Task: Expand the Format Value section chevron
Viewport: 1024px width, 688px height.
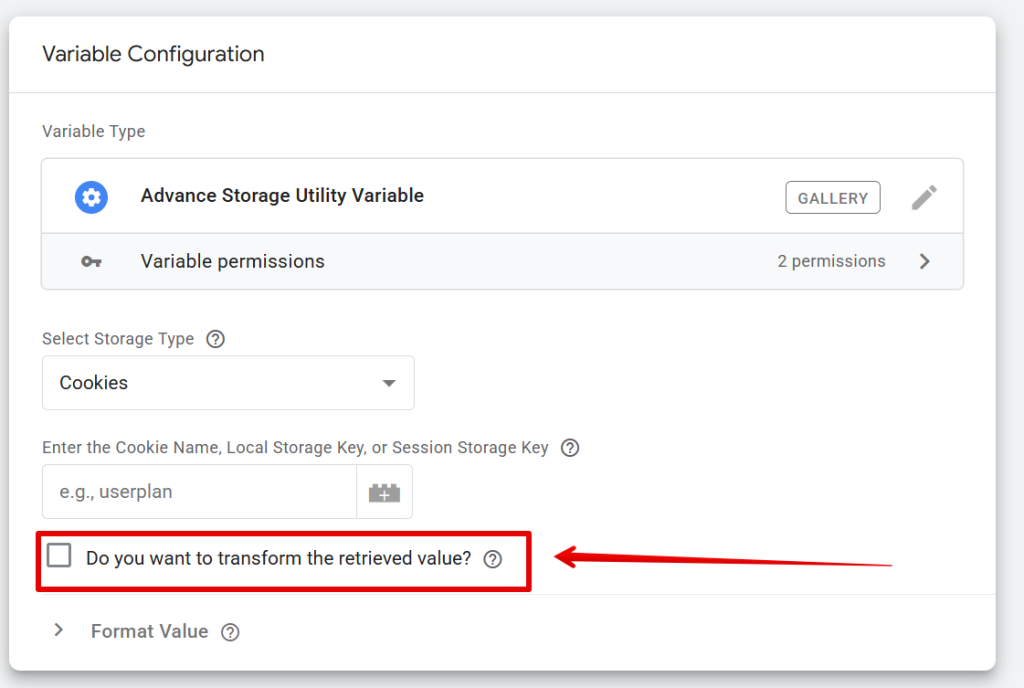Action: click(59, 630)
